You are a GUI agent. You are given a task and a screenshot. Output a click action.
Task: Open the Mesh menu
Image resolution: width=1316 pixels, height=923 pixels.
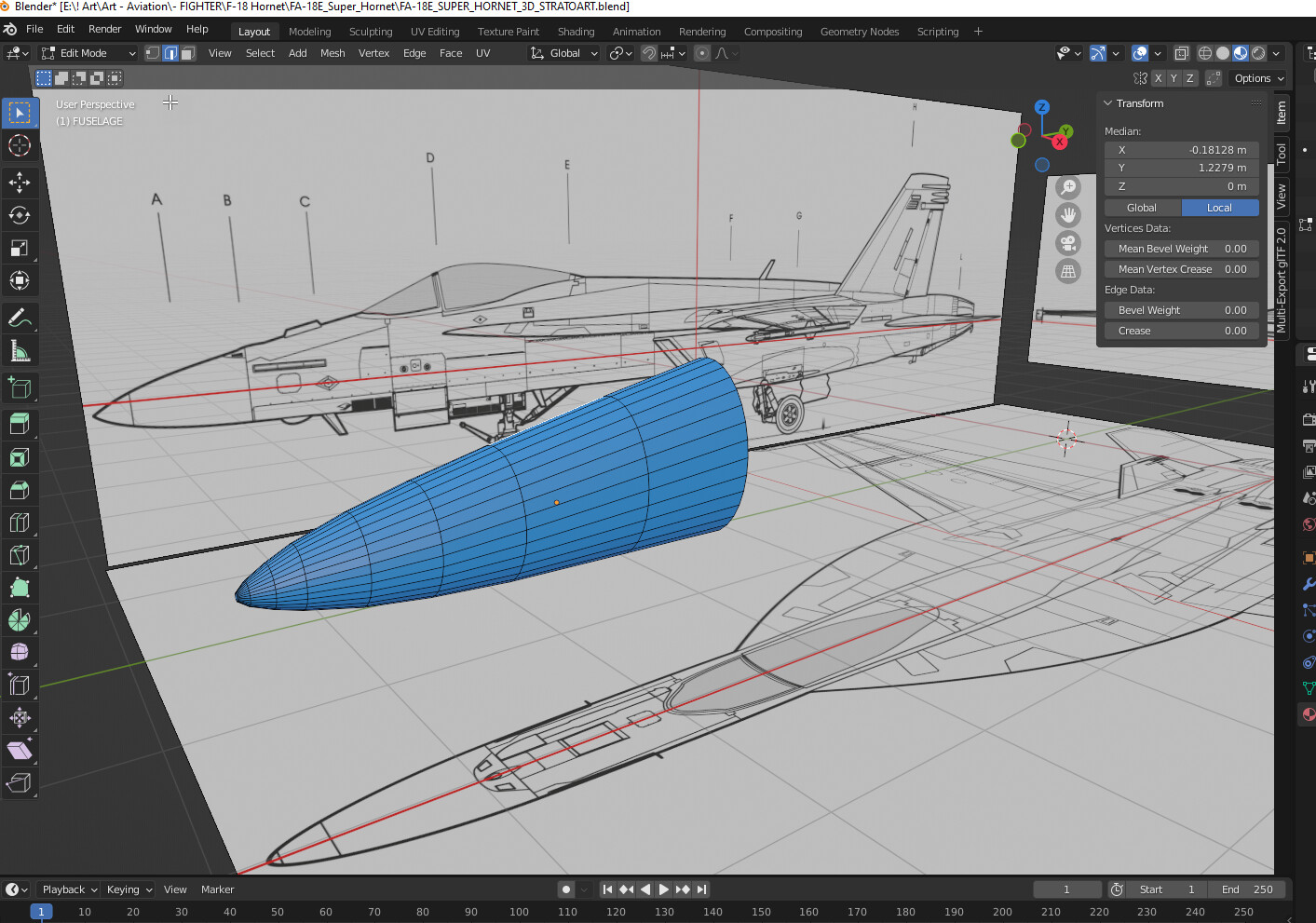[332, 53]
